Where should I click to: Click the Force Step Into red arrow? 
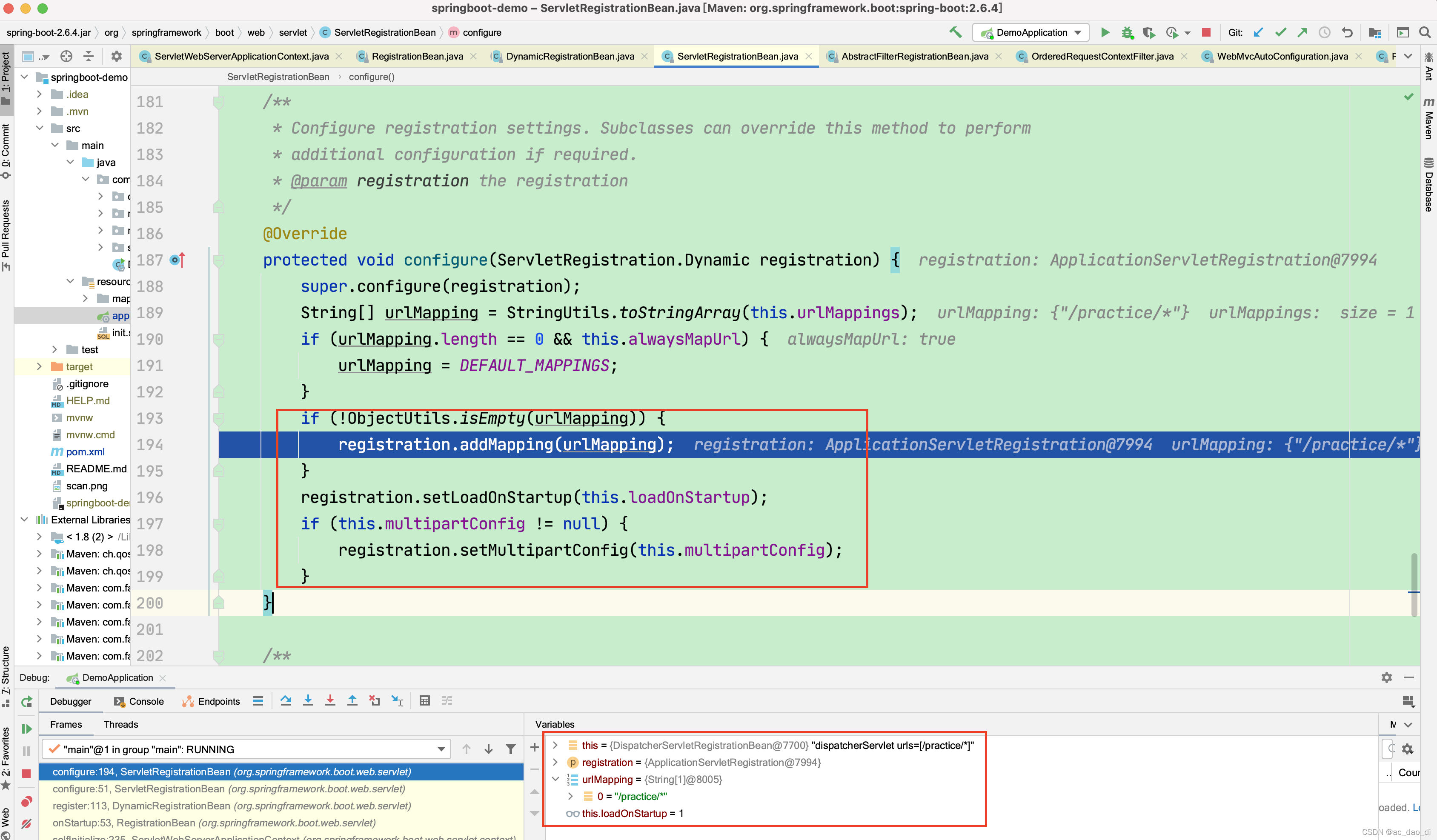(x=330, y=701)
